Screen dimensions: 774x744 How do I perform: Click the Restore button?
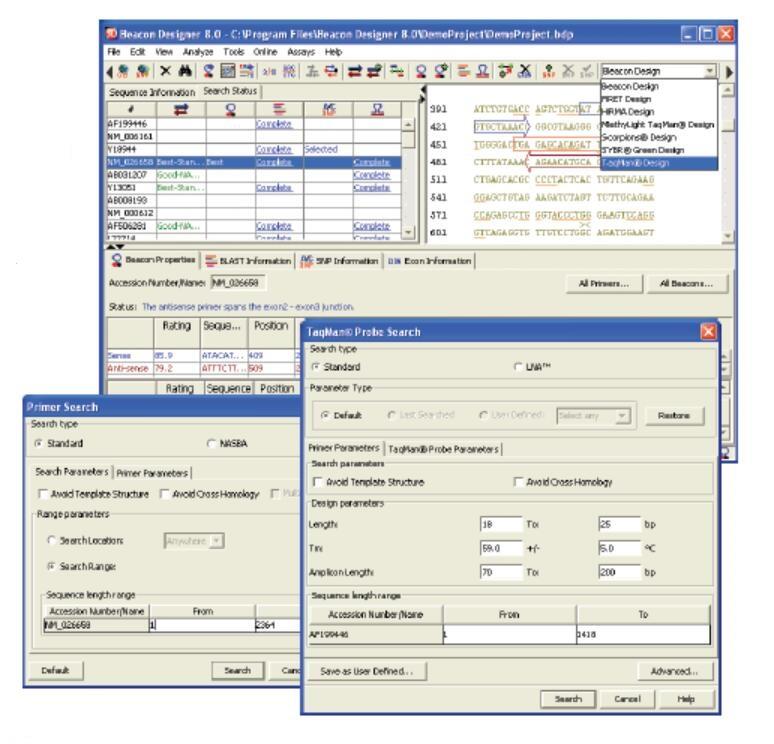pos(674,416)
